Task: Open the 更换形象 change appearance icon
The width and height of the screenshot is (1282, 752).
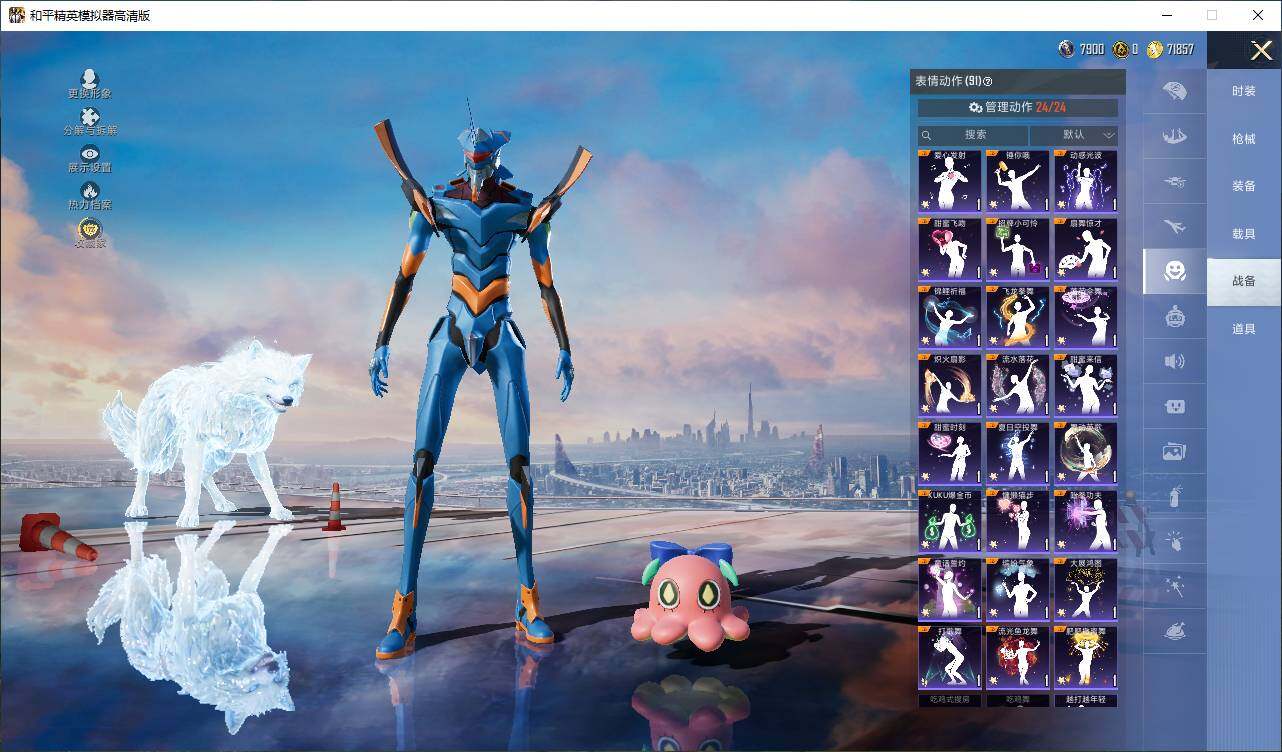Action: pyautogui.click(x=90, y=79)
